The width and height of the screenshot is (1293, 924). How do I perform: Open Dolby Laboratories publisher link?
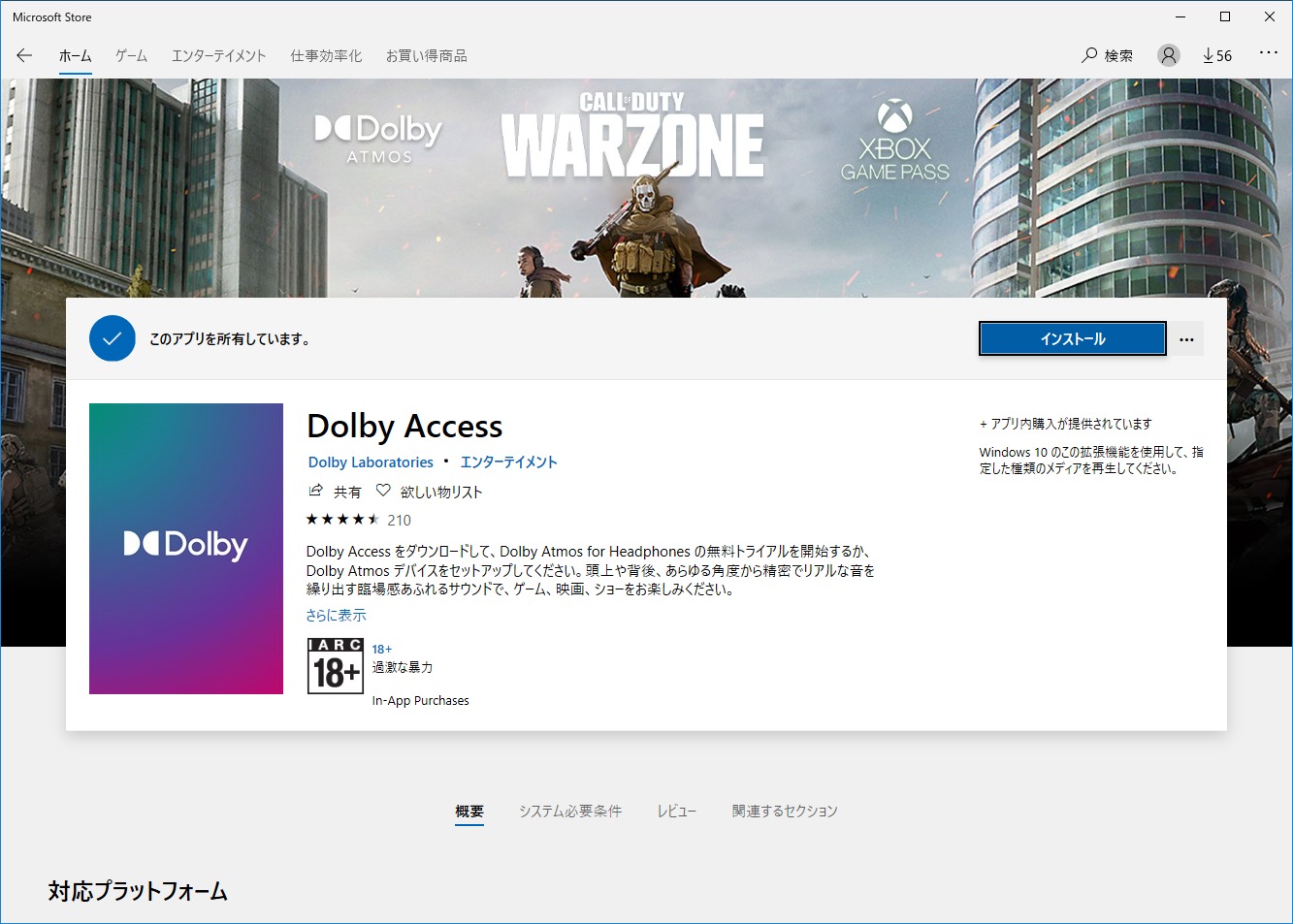(x=371, y=462)
